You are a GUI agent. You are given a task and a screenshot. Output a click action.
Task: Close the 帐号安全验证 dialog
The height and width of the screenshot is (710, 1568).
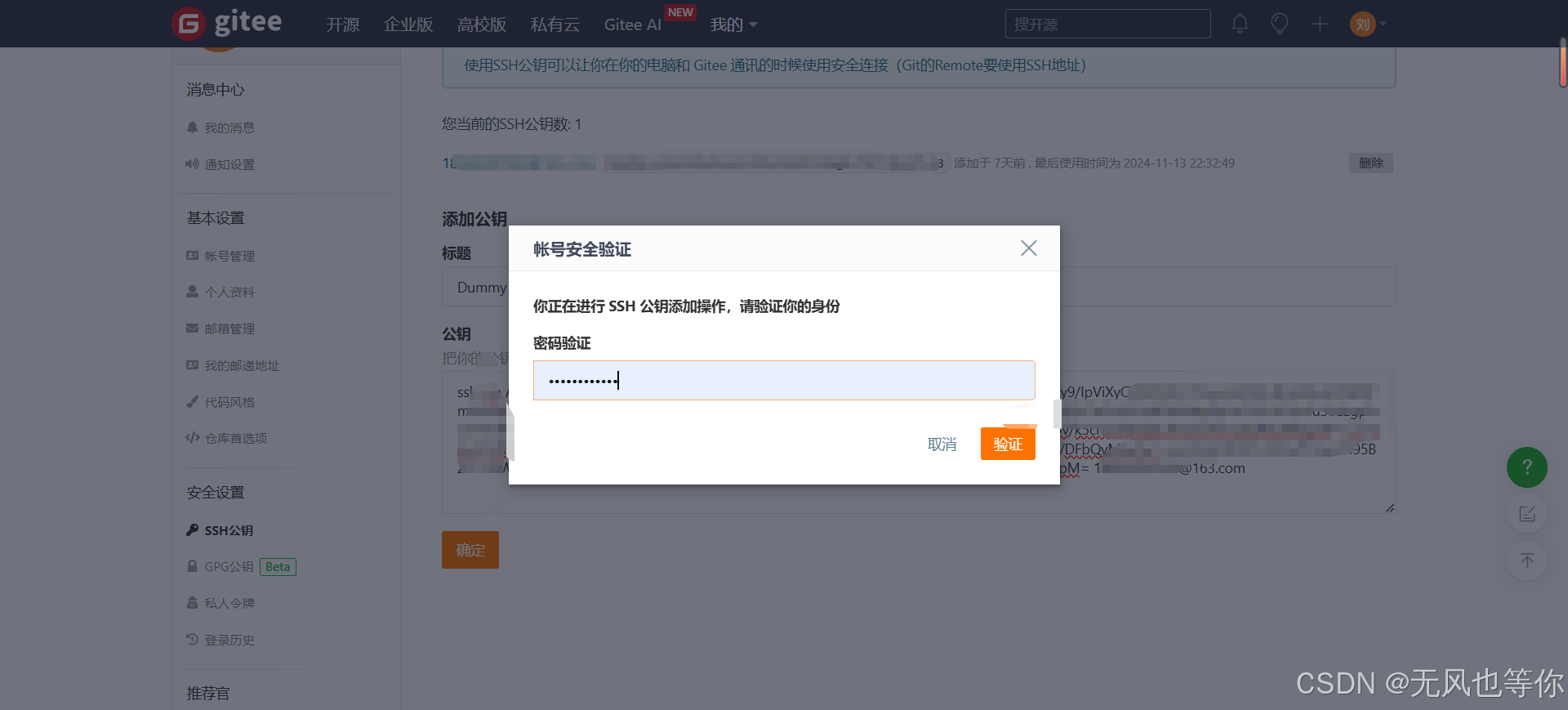[1029, 248]
